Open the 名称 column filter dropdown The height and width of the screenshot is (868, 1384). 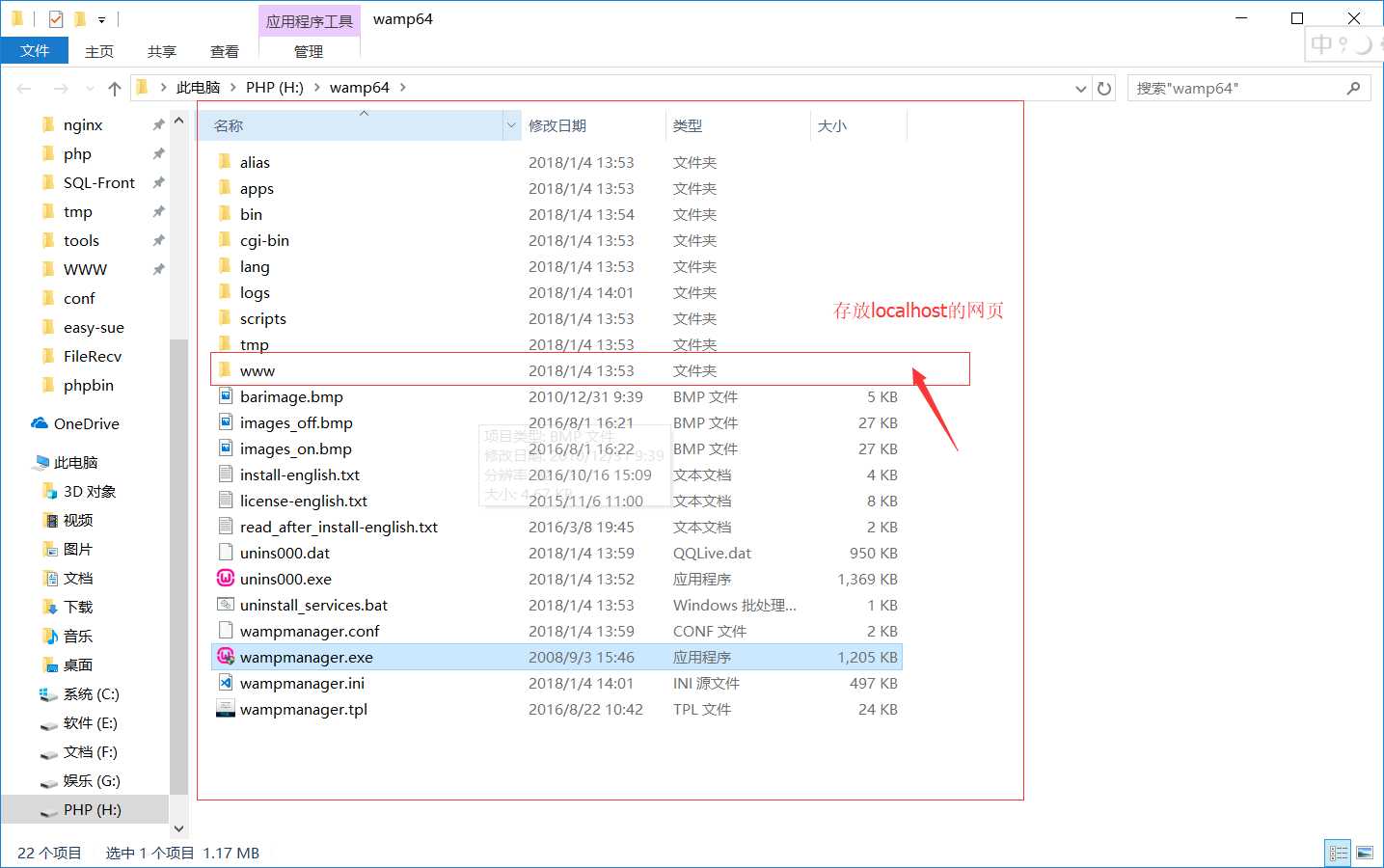click(512, 125)
